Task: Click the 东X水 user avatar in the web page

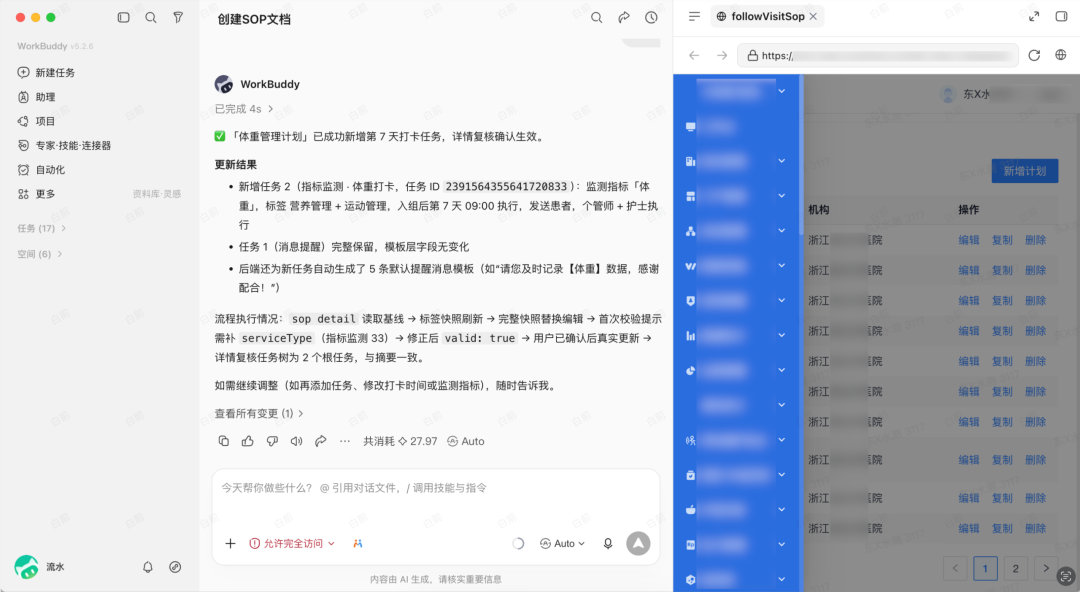Action: (x=948, y=94)
